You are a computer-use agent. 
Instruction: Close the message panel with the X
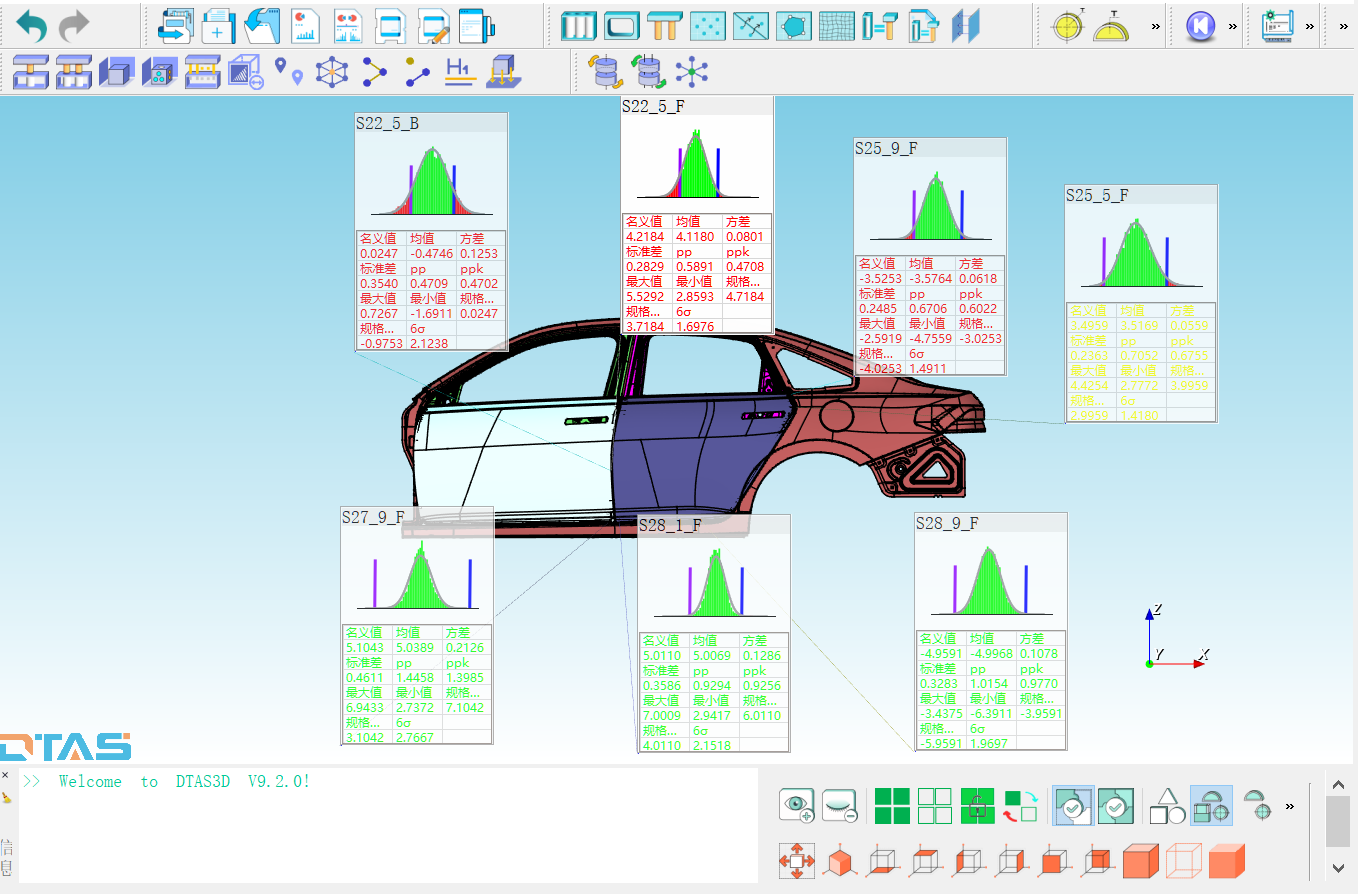(x=5, y=776)
